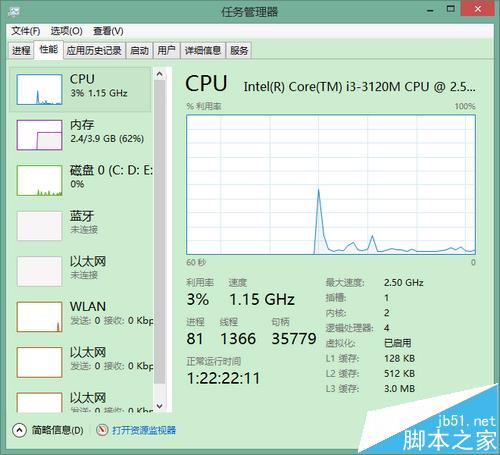
Task: Collapse with the 简略信息(D) chevron icon
Action: [19, 430]
